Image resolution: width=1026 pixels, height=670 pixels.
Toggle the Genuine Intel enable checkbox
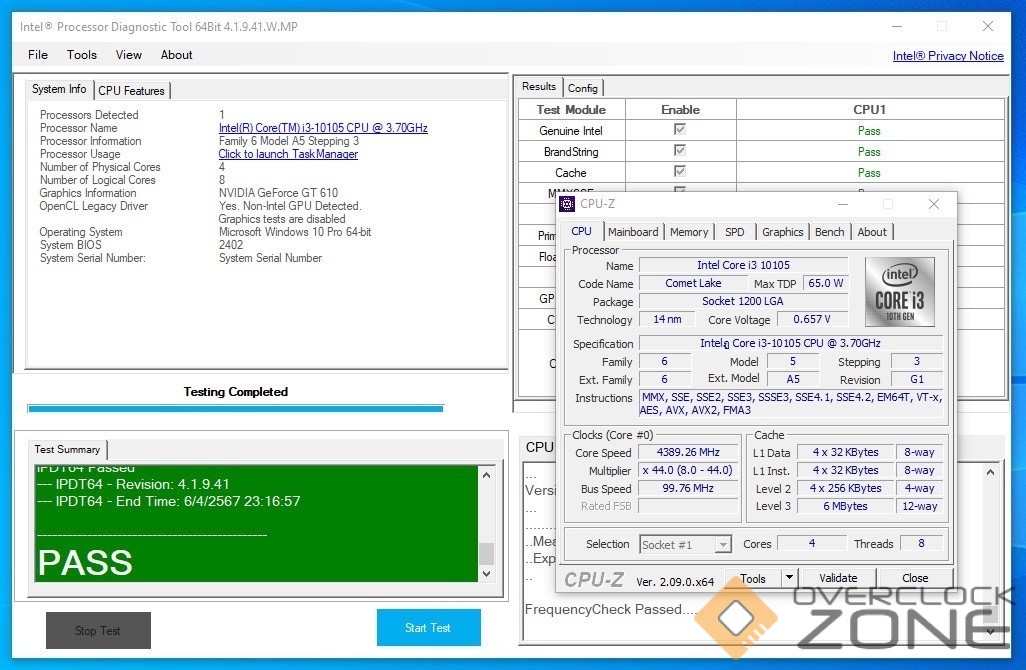coord(680,130)
